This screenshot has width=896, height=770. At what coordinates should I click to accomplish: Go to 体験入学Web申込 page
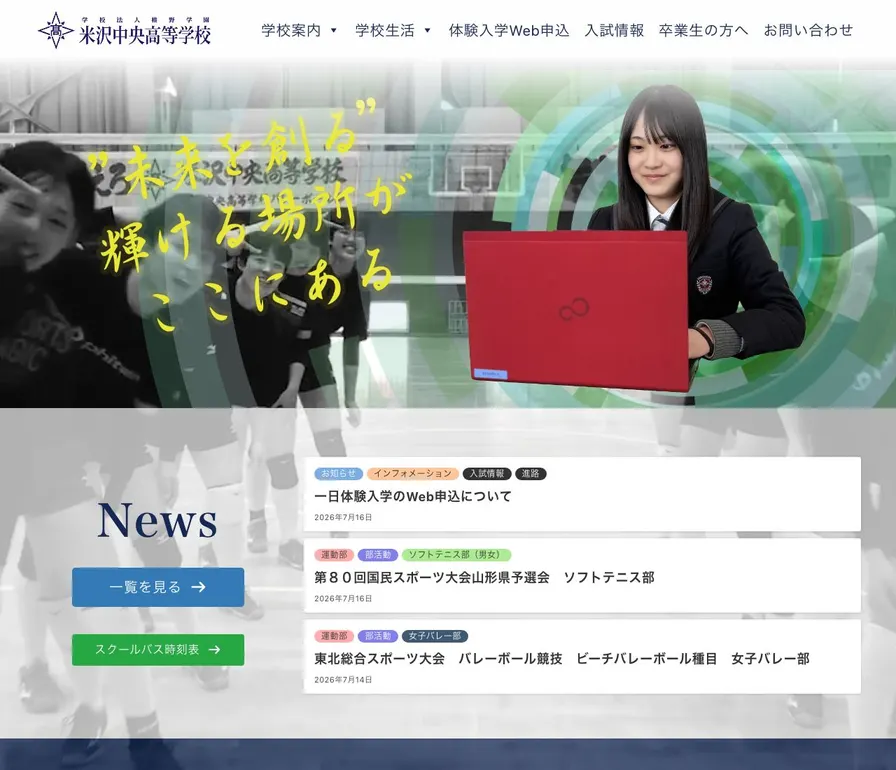(509, 30)
